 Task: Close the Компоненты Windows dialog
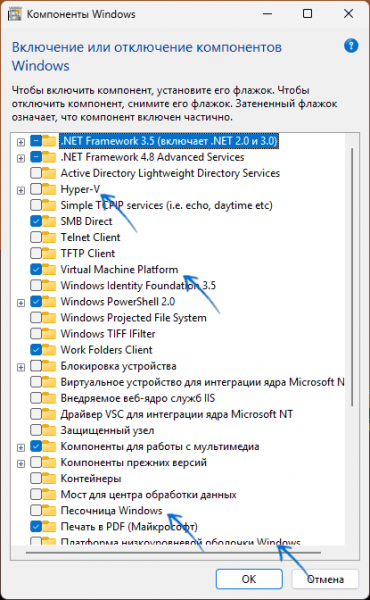click(348, 14)
